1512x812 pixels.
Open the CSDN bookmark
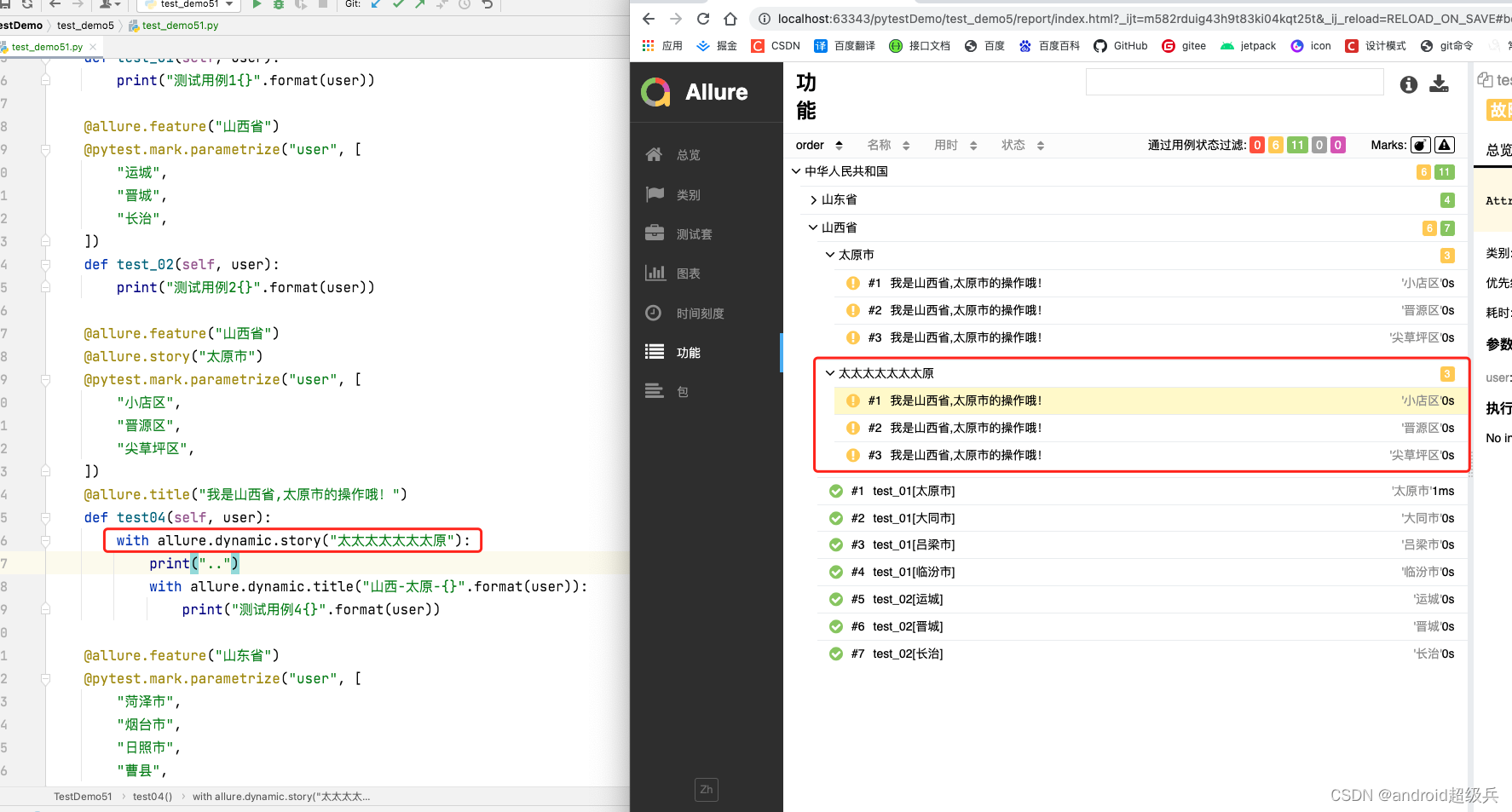776,46
